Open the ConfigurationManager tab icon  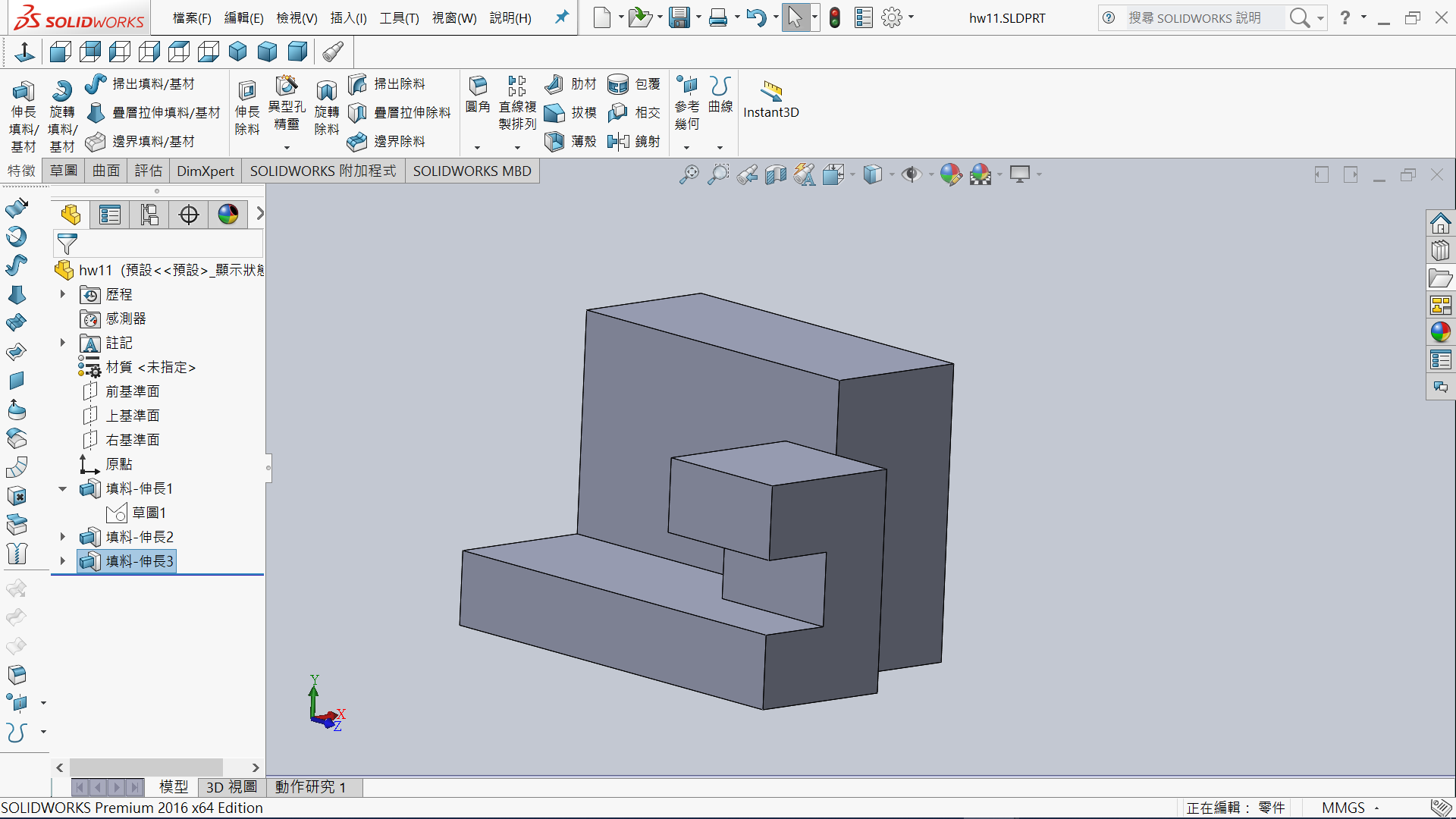pos(149,215)
